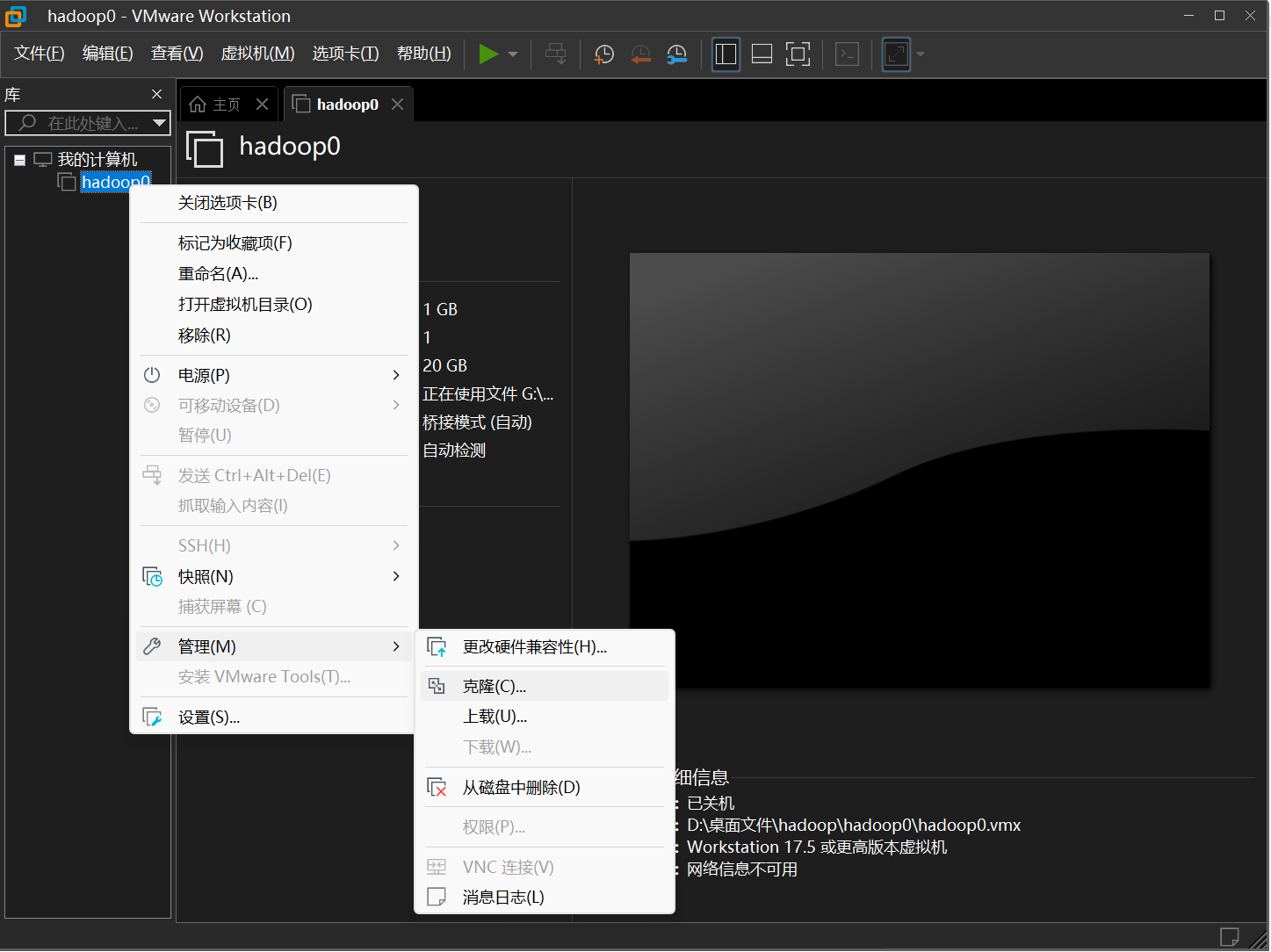Image resolution: width=1271 pixels, height=952 pixels.
Task: Click the 管理(M) menu entry
Action: tap(274, 647)
